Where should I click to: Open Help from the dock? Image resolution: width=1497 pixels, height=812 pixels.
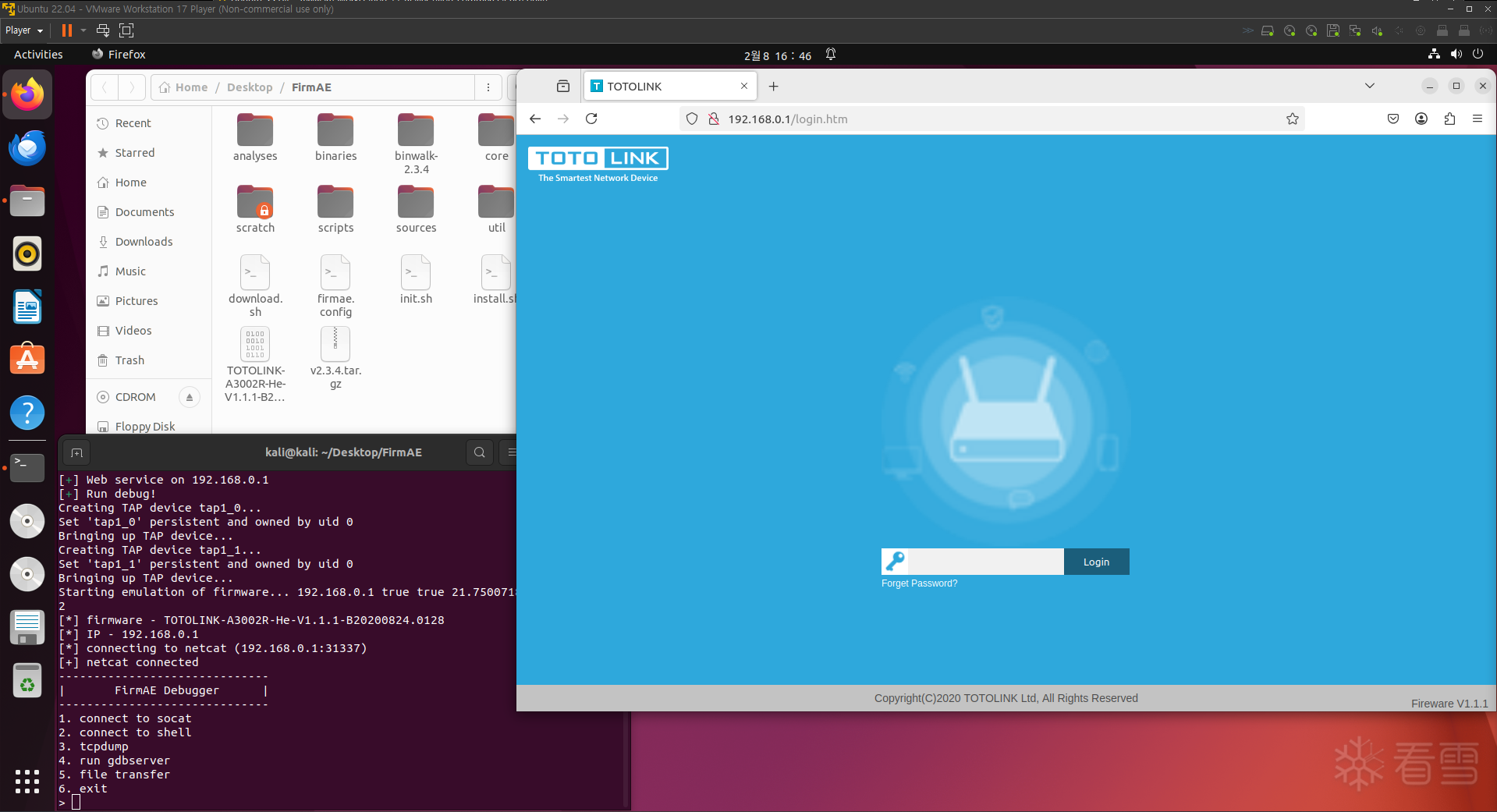[27, 413]
